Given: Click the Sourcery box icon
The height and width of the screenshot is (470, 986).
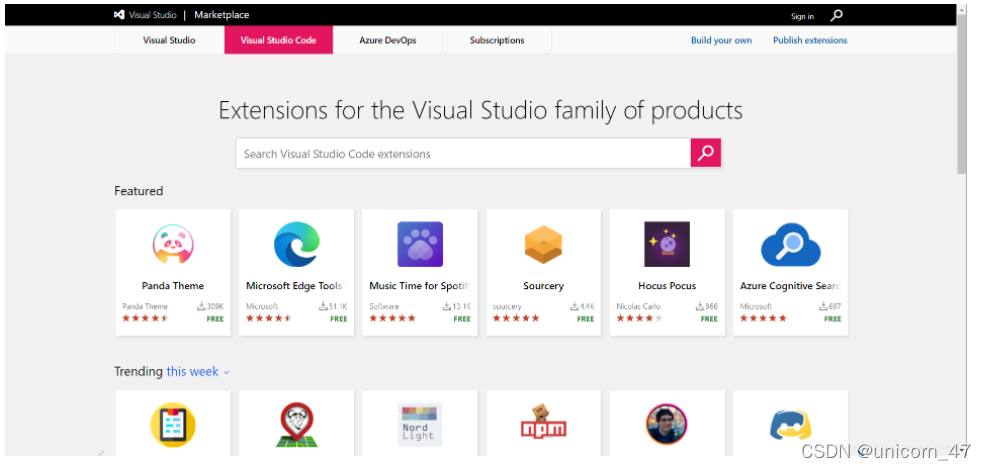Looking at the screenshot, I should (x=543, y=244).
